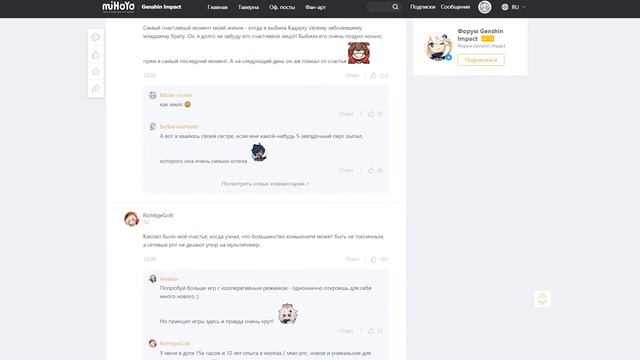Open the Главная tab
Image resolution: width=640 pixels, height=360 pixels.
pyautogui.click(x=218, y=7)
